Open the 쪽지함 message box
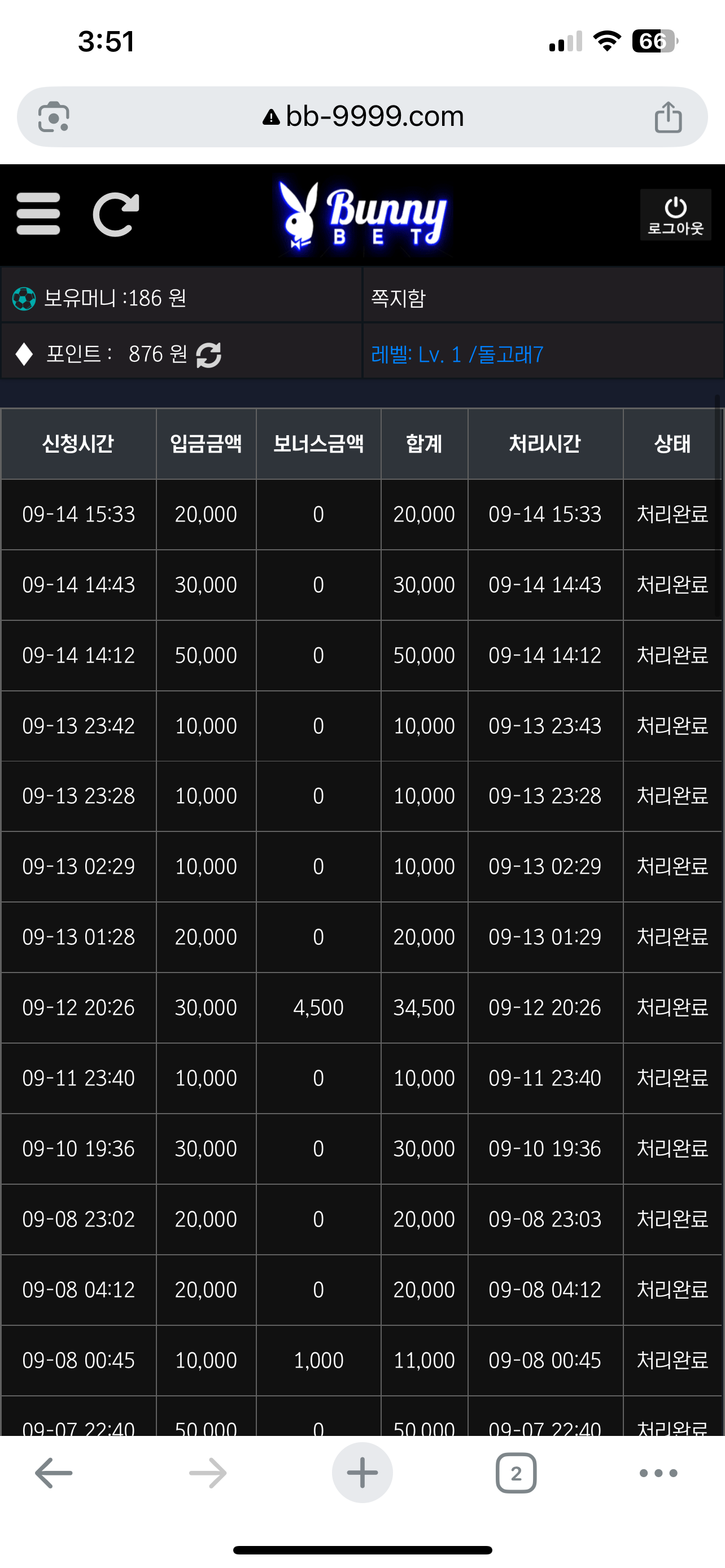Screen dimensions: 725x1568 click(x=399, y=299)
